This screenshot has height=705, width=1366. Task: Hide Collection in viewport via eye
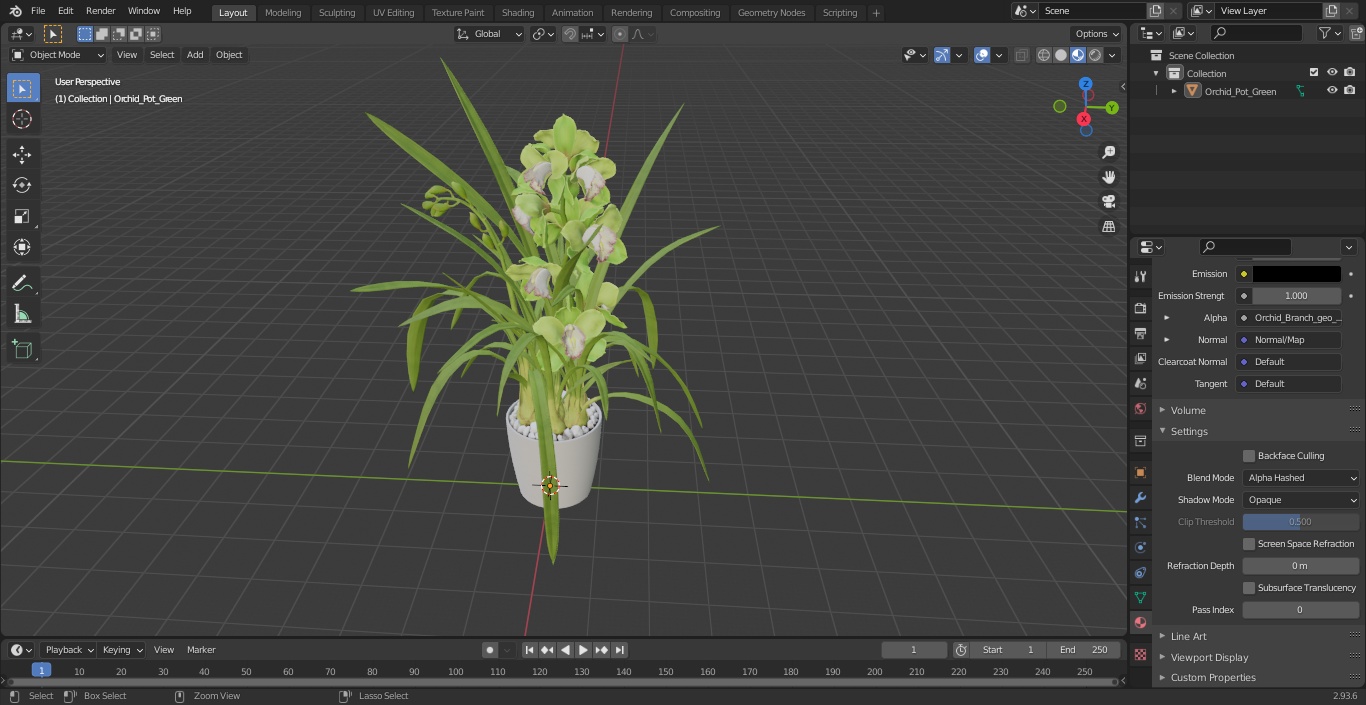coord(1332,72)
